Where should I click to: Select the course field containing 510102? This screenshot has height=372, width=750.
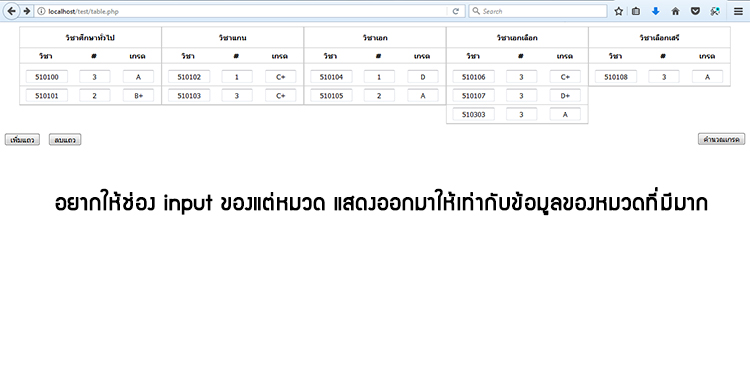point(189,77)
